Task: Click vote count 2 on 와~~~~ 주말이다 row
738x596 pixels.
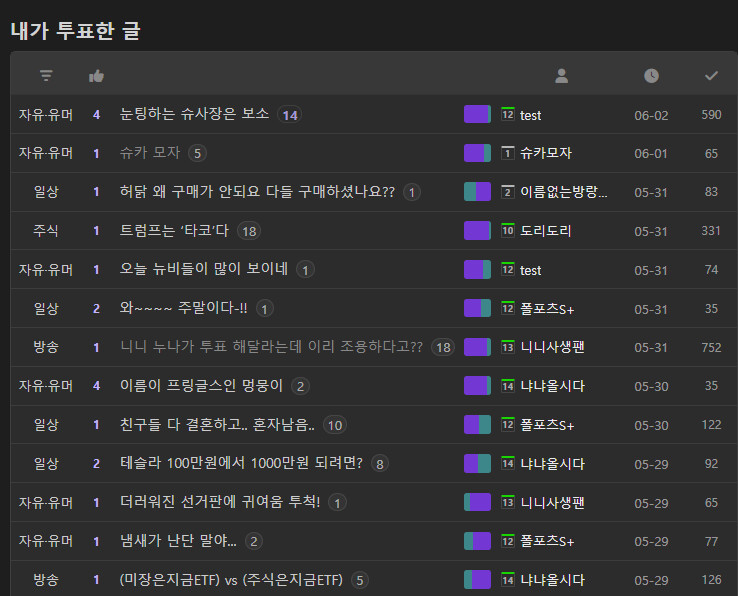Action: (x=96, y=309)
